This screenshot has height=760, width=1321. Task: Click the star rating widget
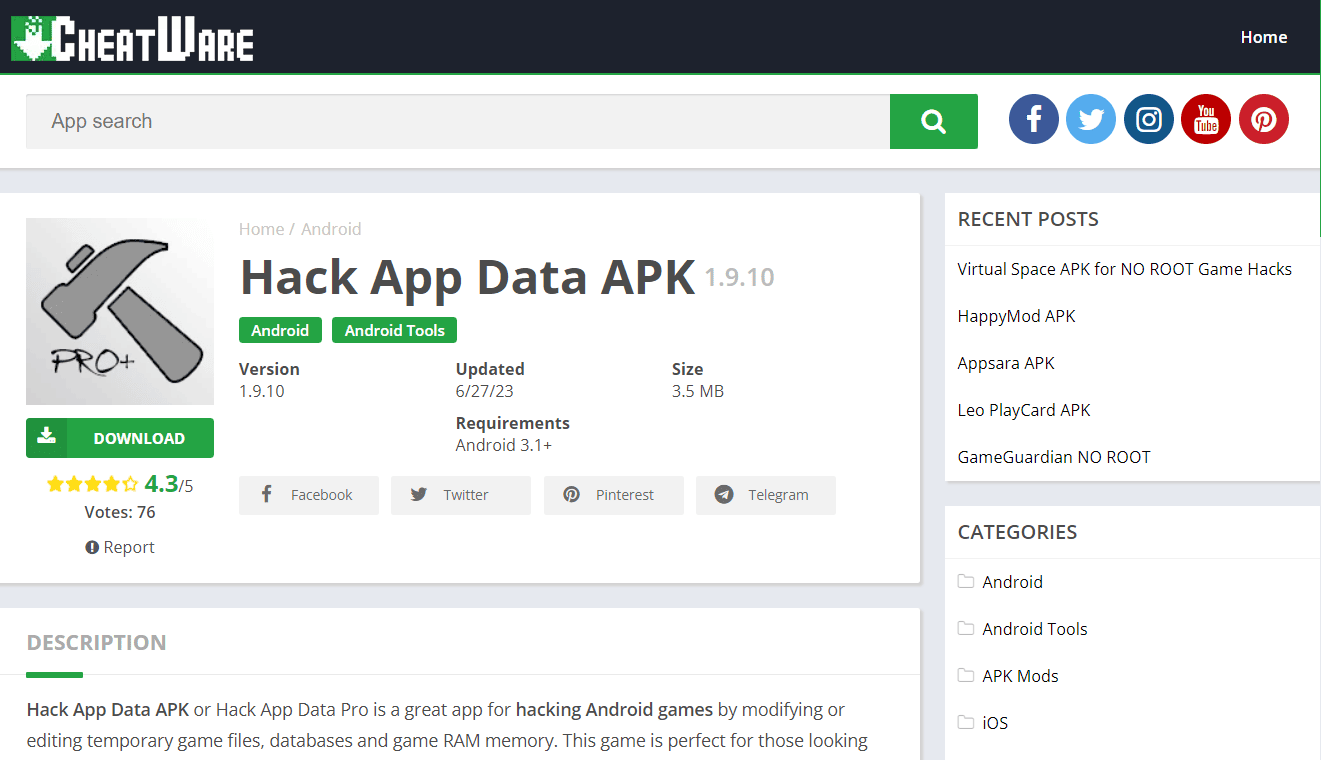(x=92, y=484)
